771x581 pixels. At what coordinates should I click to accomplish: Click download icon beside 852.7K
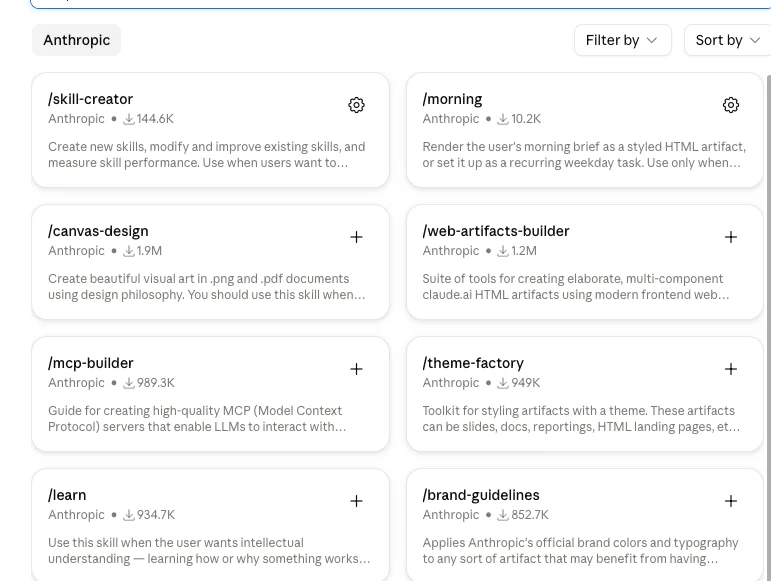click(x=503, y=515)
